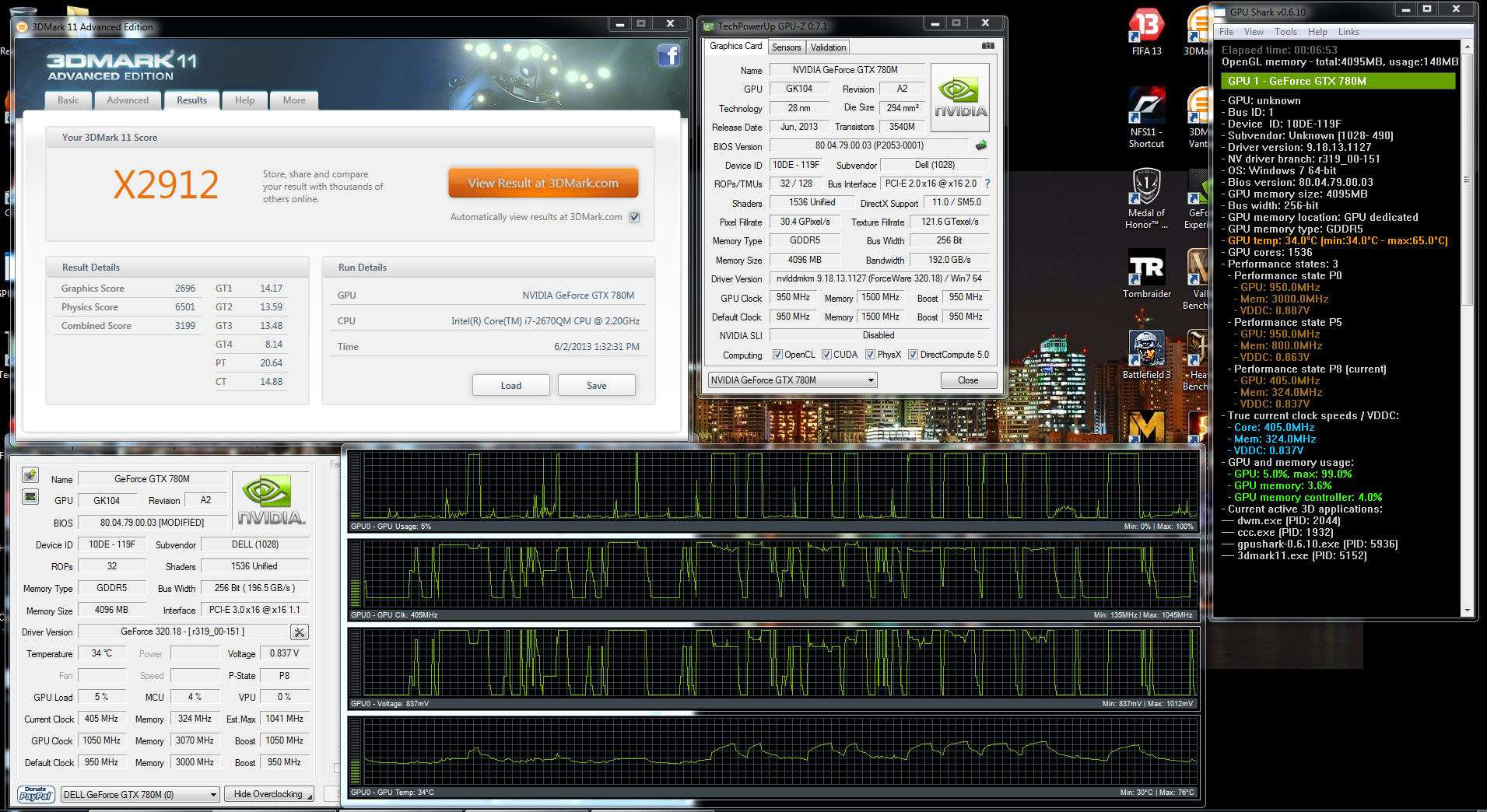Click the 3DMark 11 title bar icon
Screen dimensions: 1487x812
point(23,26)
